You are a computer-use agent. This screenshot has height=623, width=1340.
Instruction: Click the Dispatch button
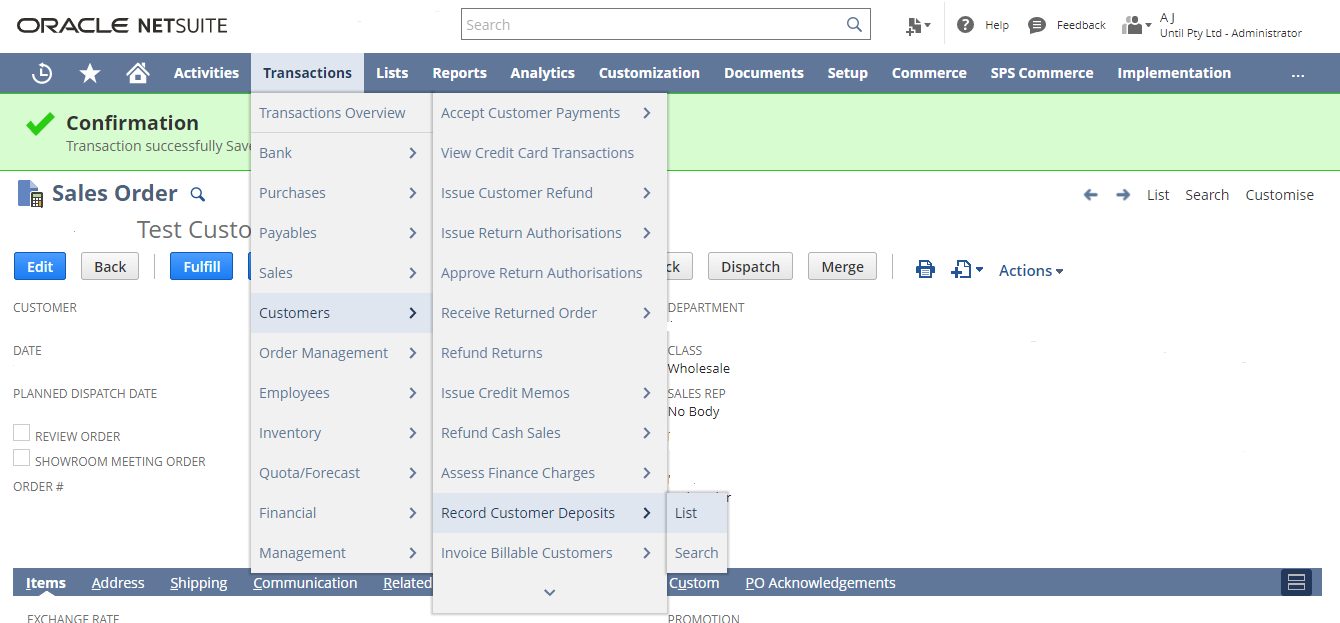pos(750,266)
